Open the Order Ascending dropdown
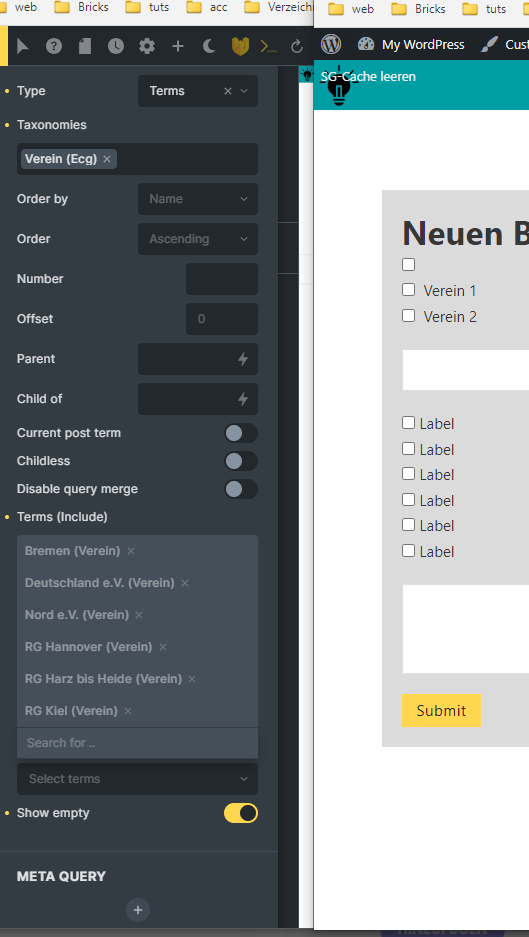The height and width of the screenshot is (937, 529). coord(198,239)
